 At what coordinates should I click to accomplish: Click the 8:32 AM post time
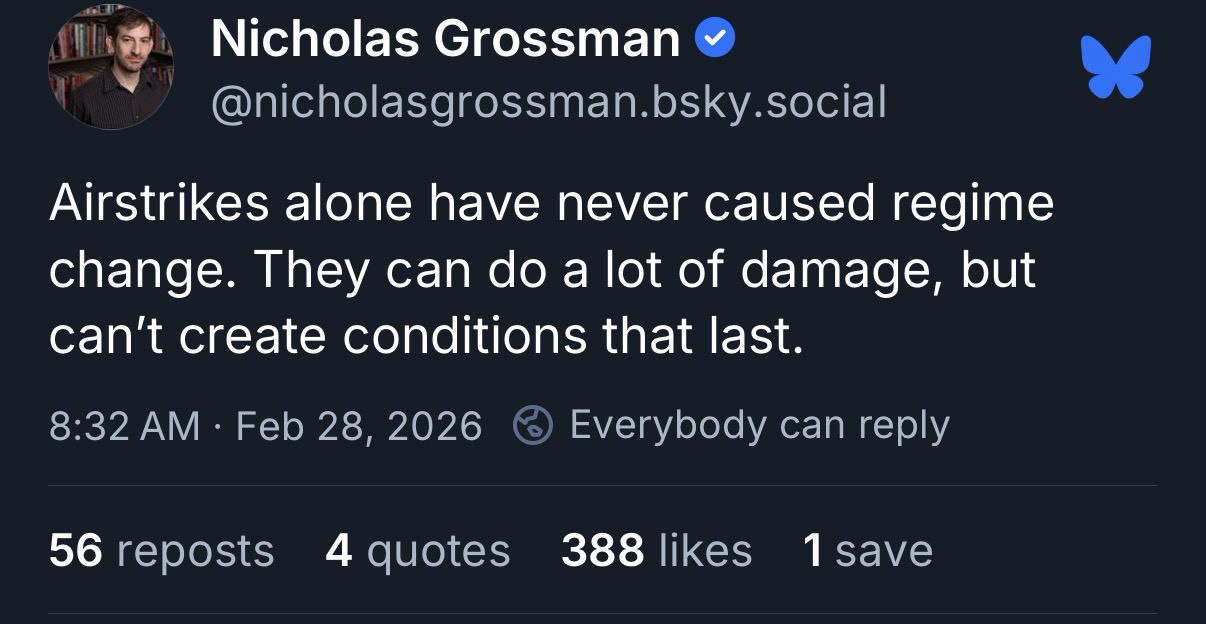click(x=123, y=425)
